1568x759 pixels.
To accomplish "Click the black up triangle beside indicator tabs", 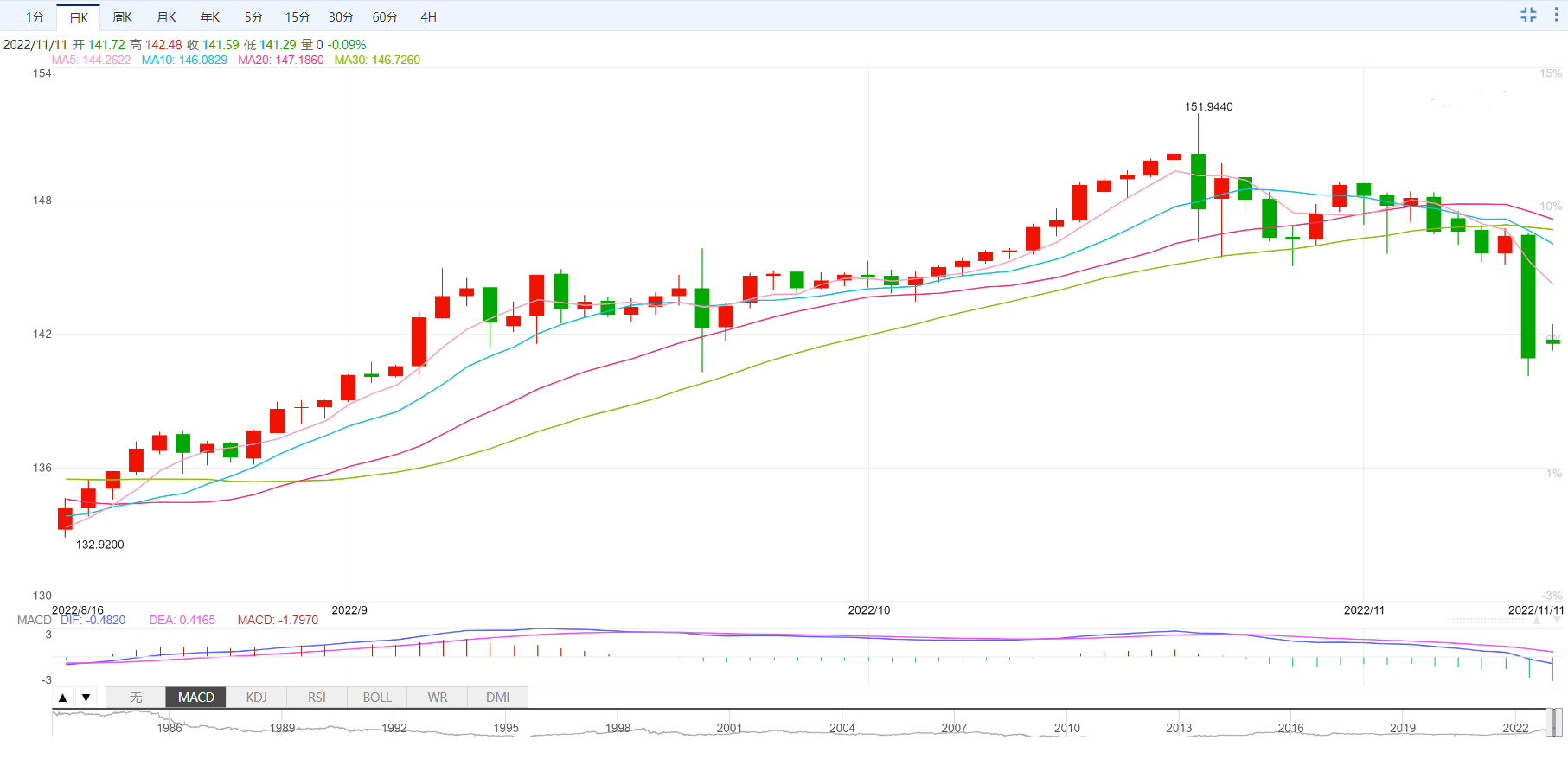I will pos(62,698).
